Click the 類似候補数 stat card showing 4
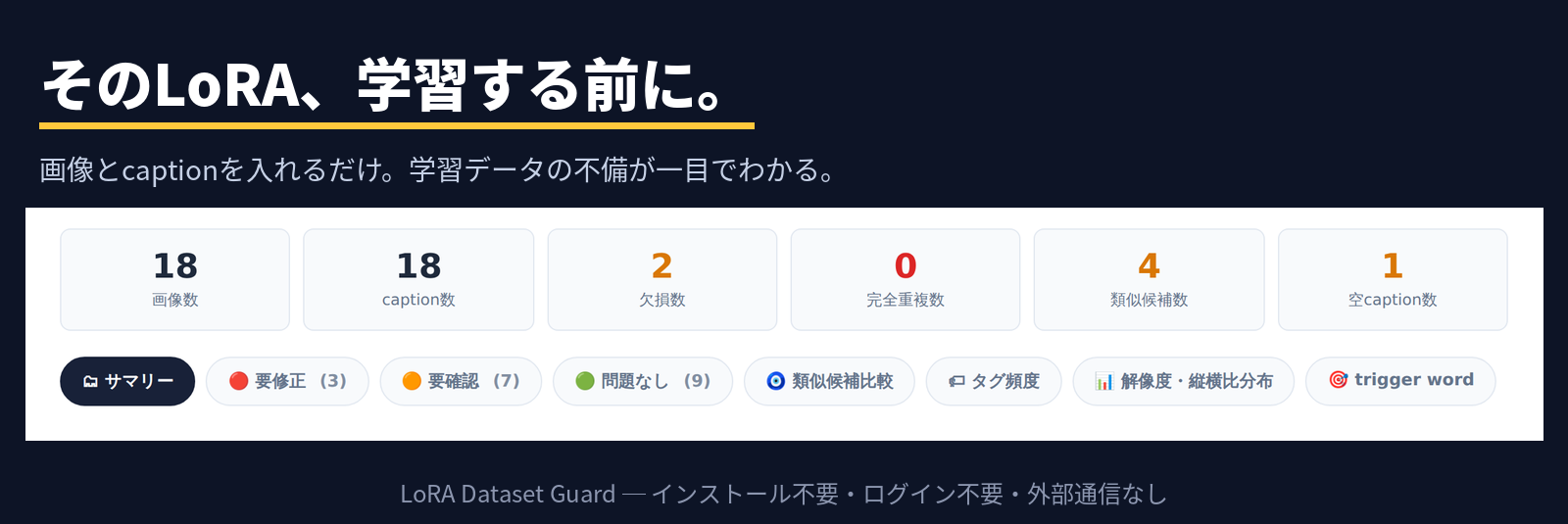 [x=1149, y=280]
